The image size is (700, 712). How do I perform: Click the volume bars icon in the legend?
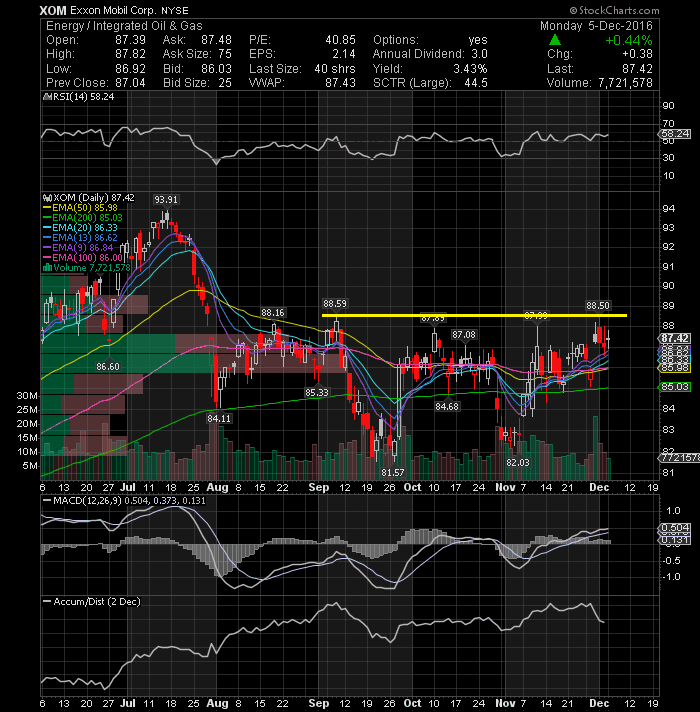click(47, 267)
